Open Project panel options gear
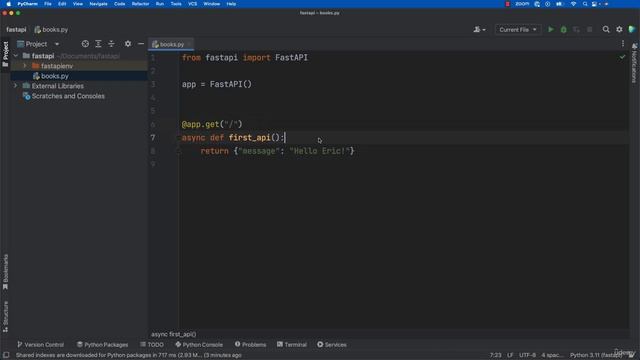 128,44
